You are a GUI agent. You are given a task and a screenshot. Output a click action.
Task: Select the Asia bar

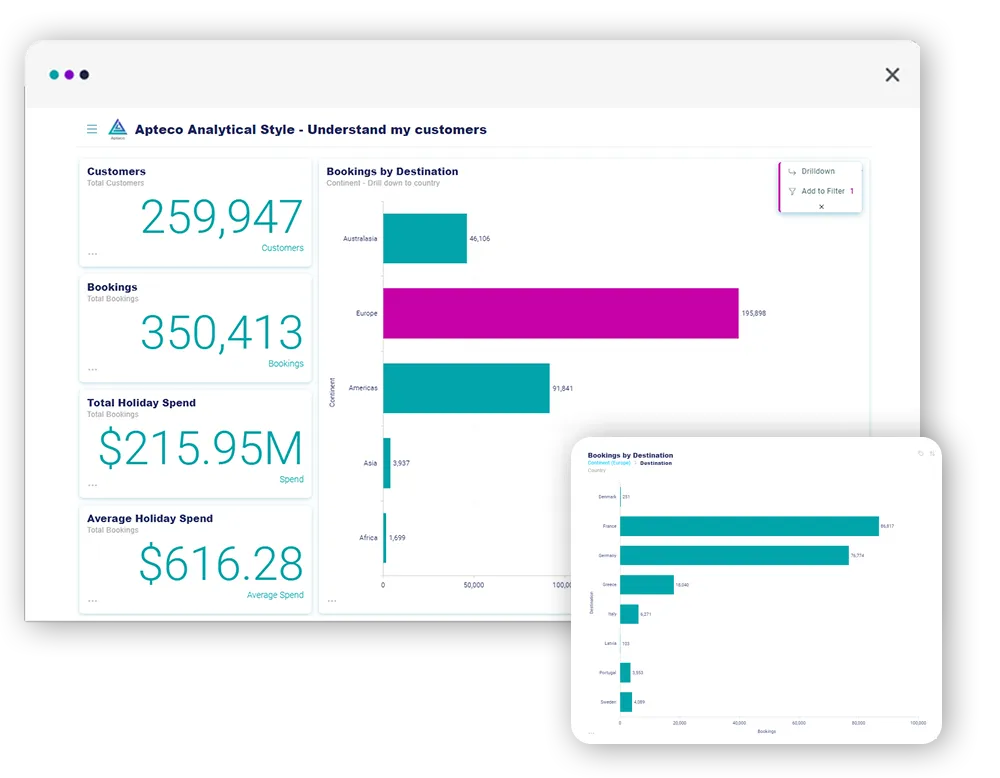(386, 463)
